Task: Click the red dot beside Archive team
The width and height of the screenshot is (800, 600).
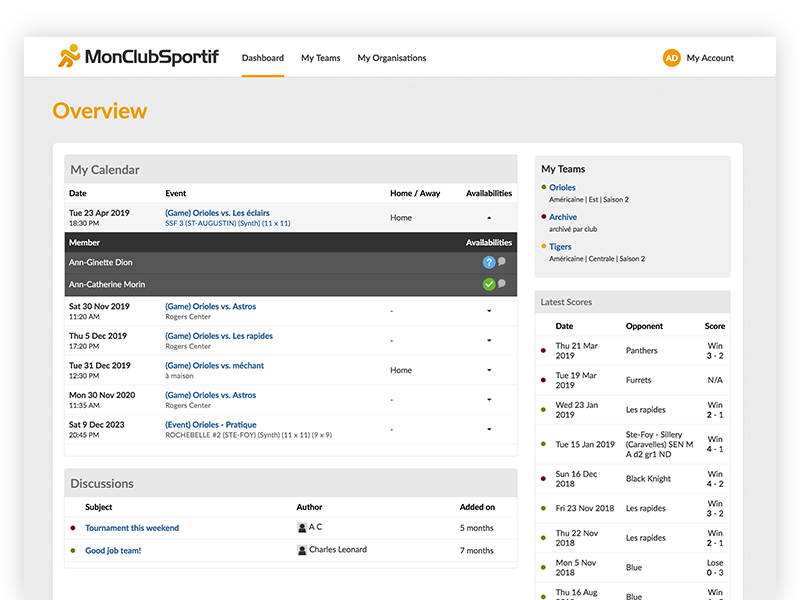Action: point(544,216)
